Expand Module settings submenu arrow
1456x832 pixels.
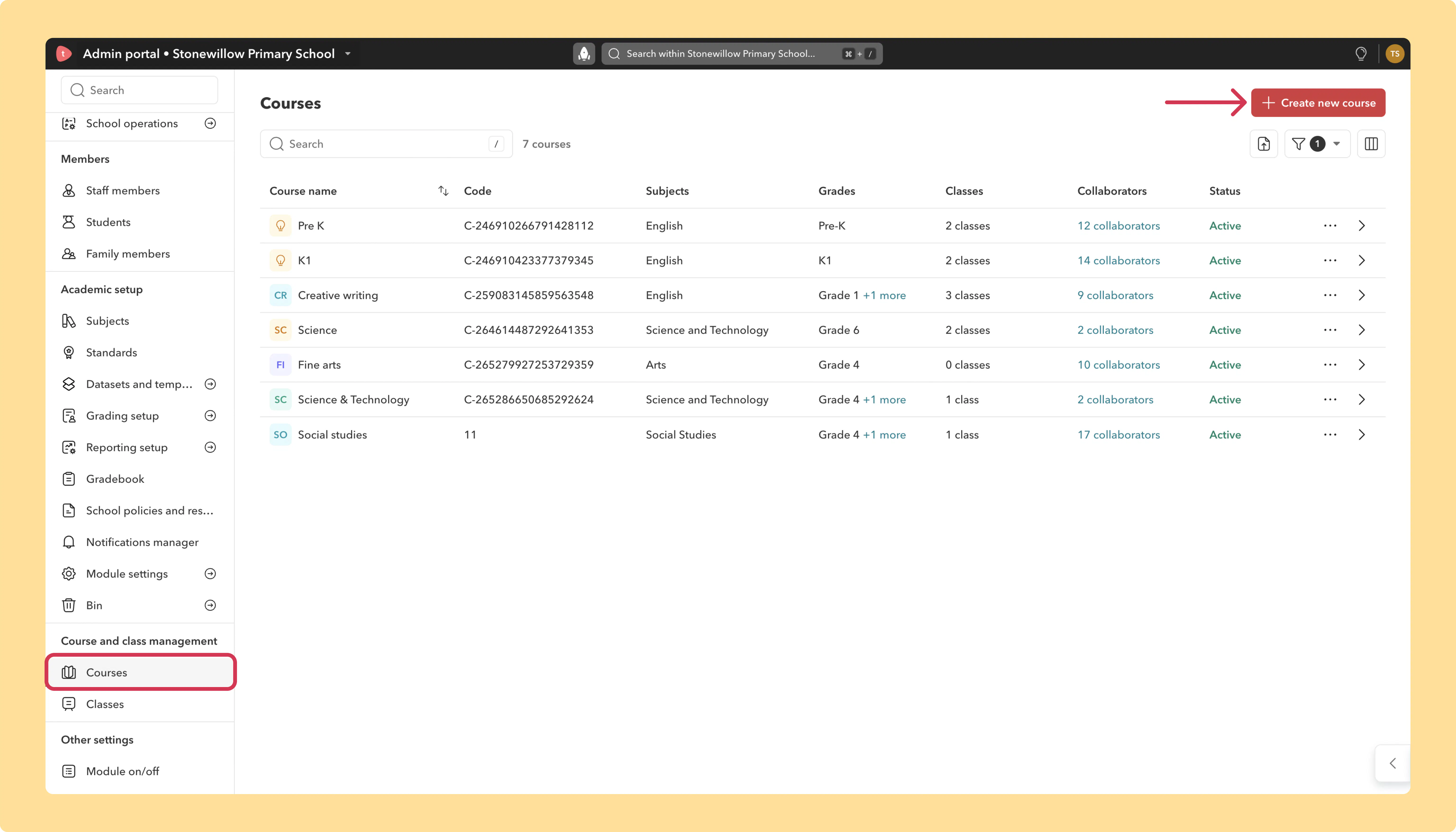click(210, 574)
